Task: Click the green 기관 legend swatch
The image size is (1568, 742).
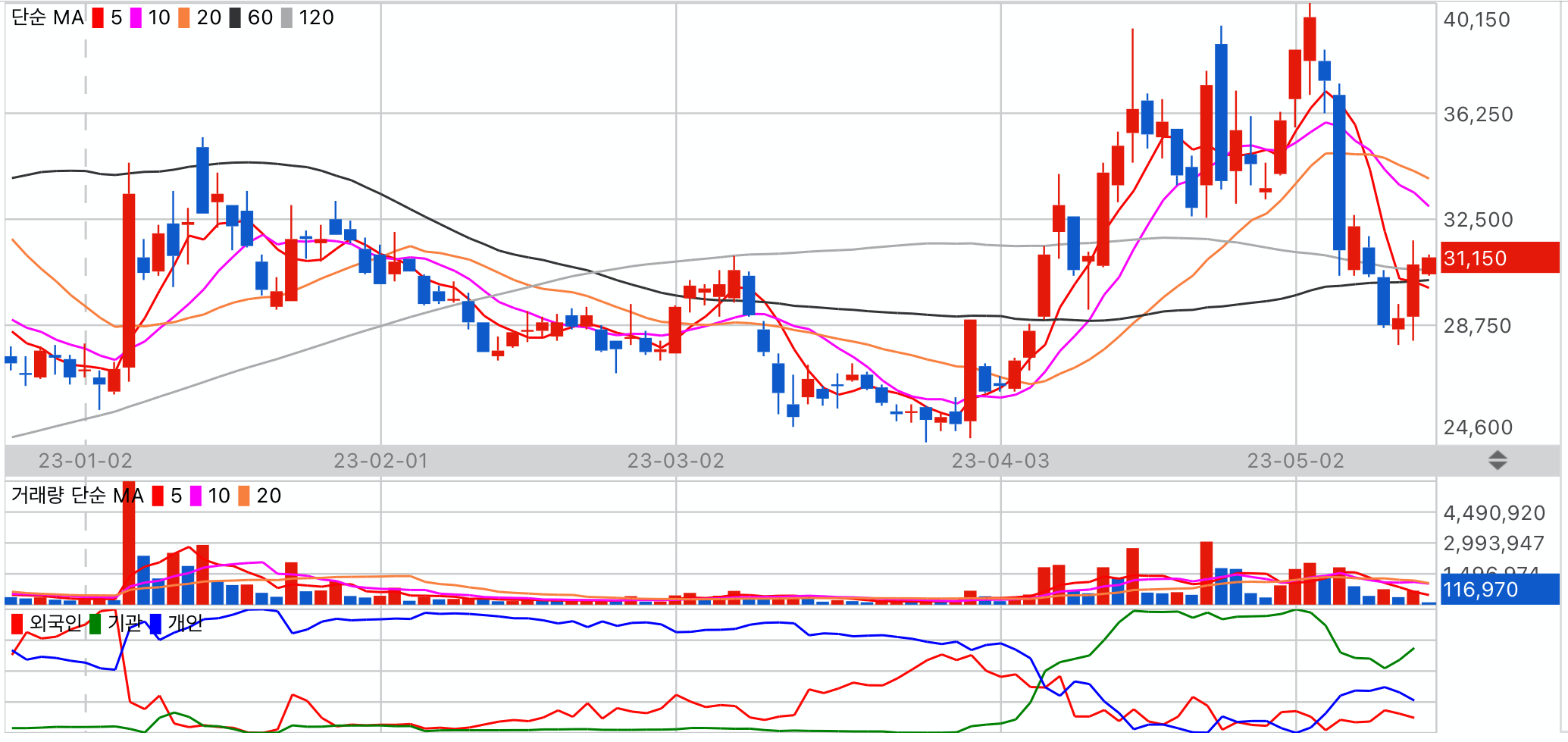Action: (95, 624)
